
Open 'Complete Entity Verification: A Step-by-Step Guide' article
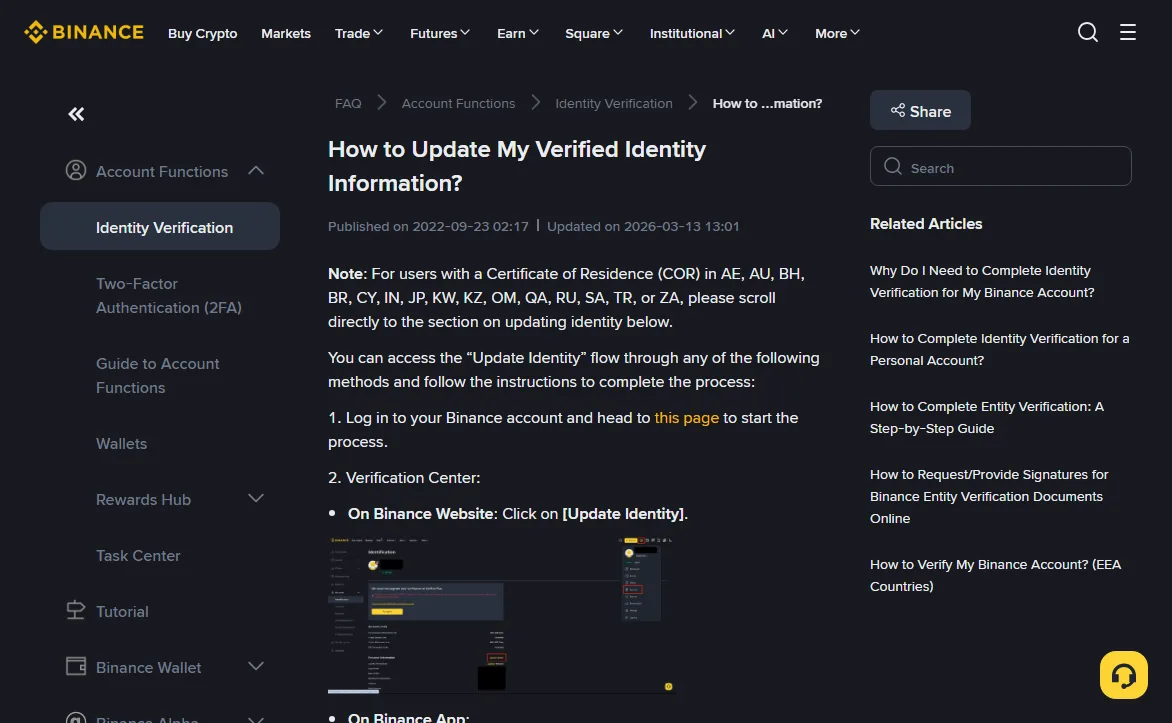tap(987, 417)
